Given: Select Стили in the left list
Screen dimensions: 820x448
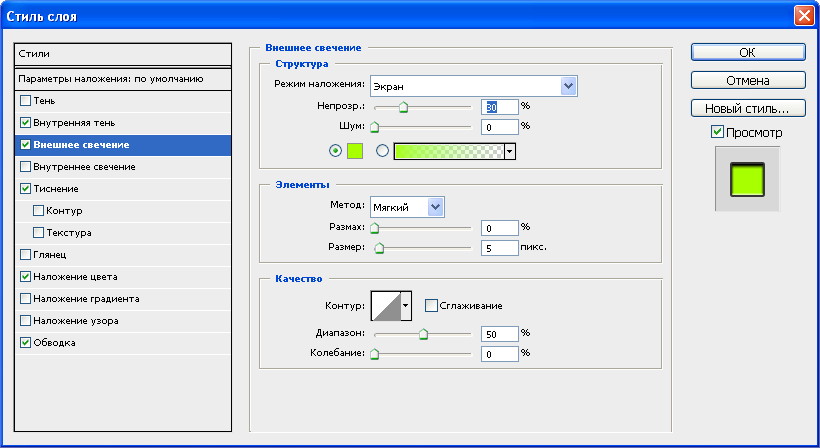Looking at the screenshot, I should (123, 54).
